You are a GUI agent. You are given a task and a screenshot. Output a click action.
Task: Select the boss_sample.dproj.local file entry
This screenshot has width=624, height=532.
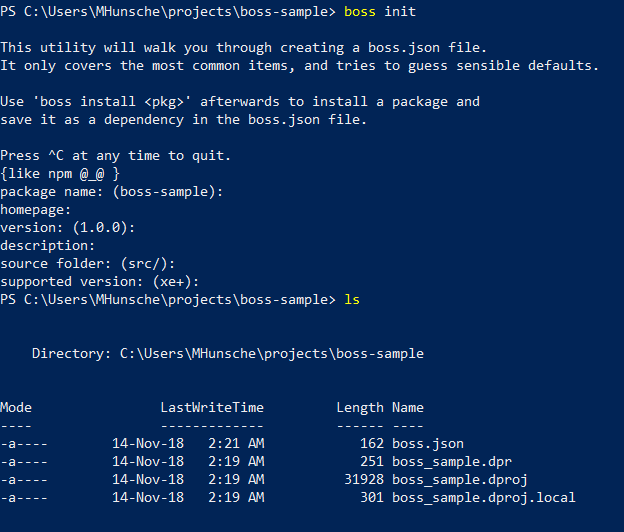point(484,497)
